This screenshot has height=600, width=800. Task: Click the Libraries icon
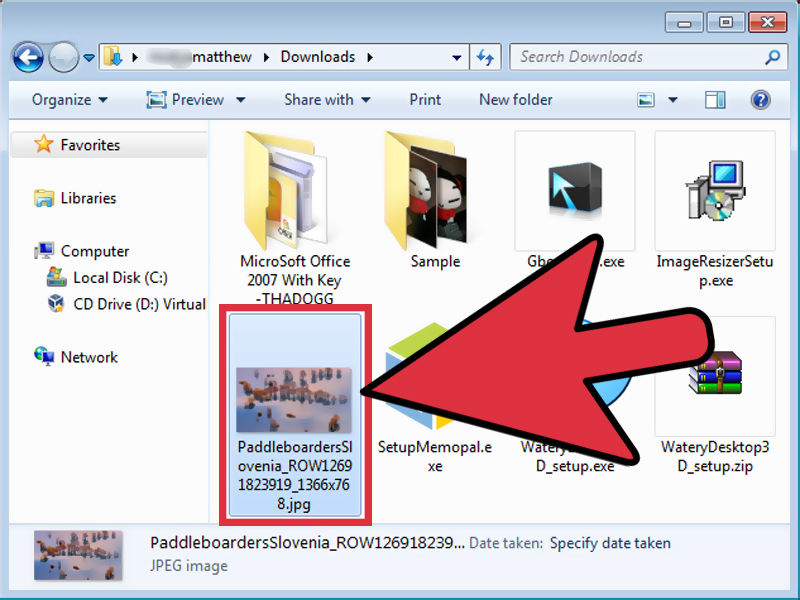(x=44, y=198)
